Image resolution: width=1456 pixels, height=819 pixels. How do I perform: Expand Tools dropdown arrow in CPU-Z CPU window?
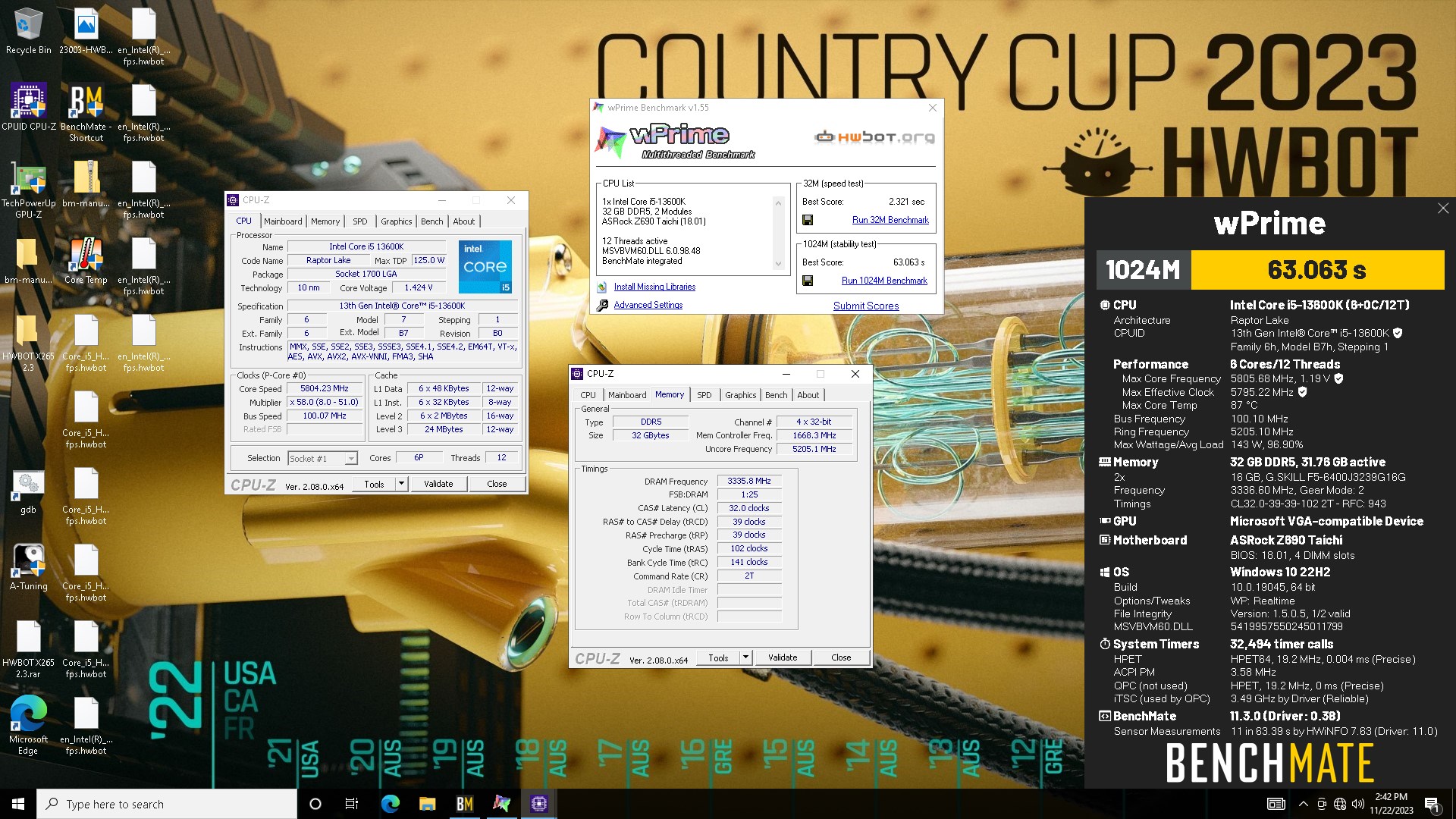(x=401, y=484)
